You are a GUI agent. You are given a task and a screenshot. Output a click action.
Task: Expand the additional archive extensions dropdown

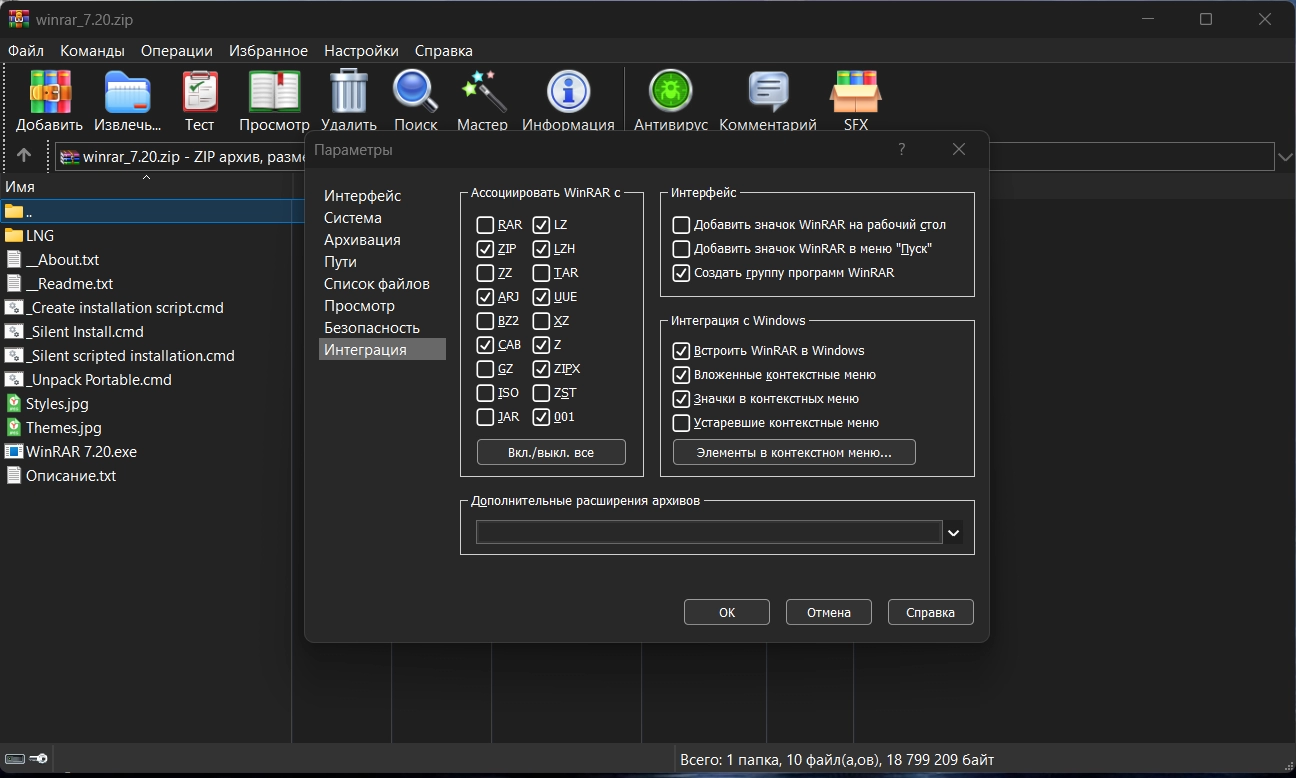click(954, 533)
